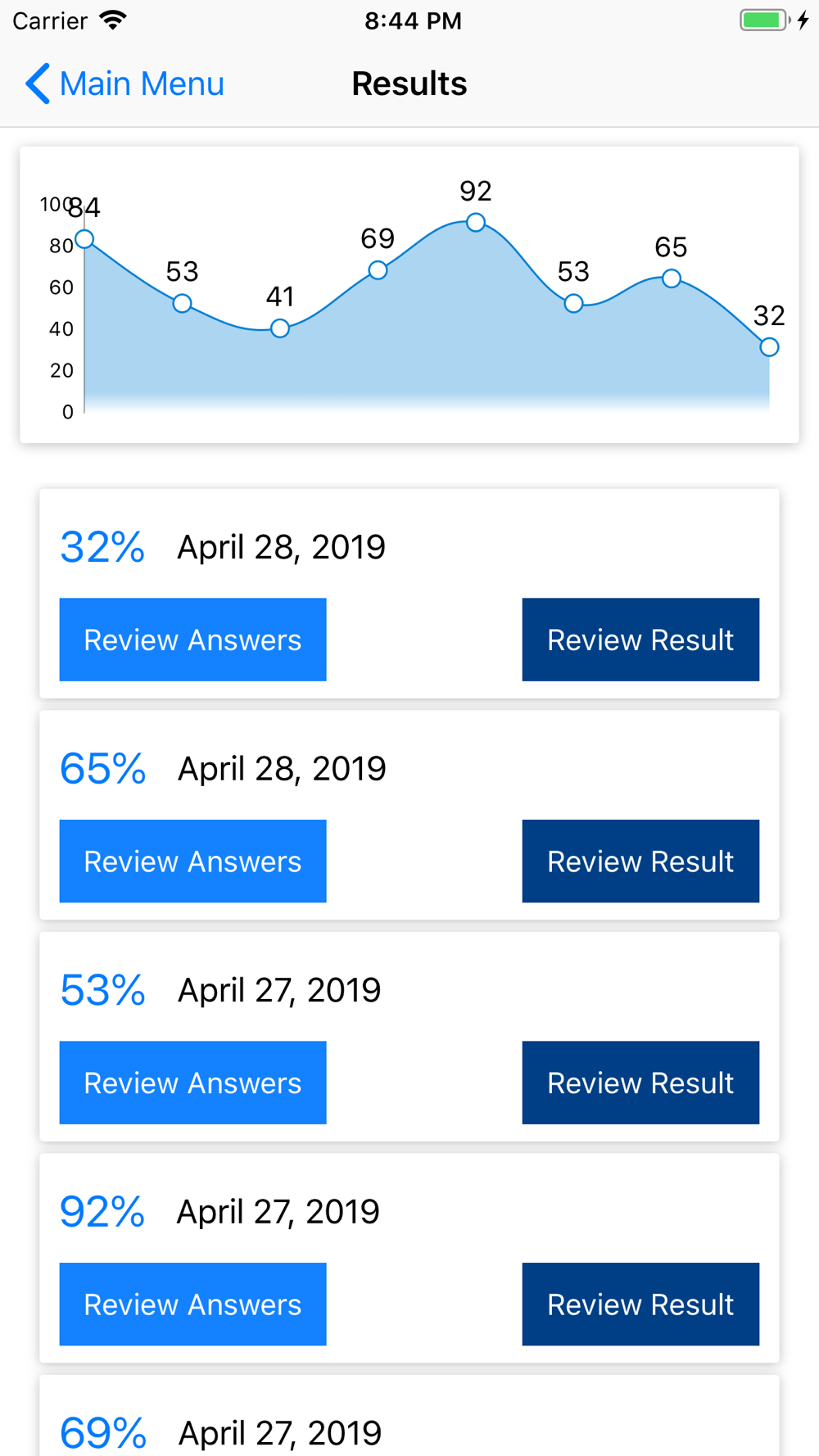Tap the chart data point labeled 41

coord(280,328)
